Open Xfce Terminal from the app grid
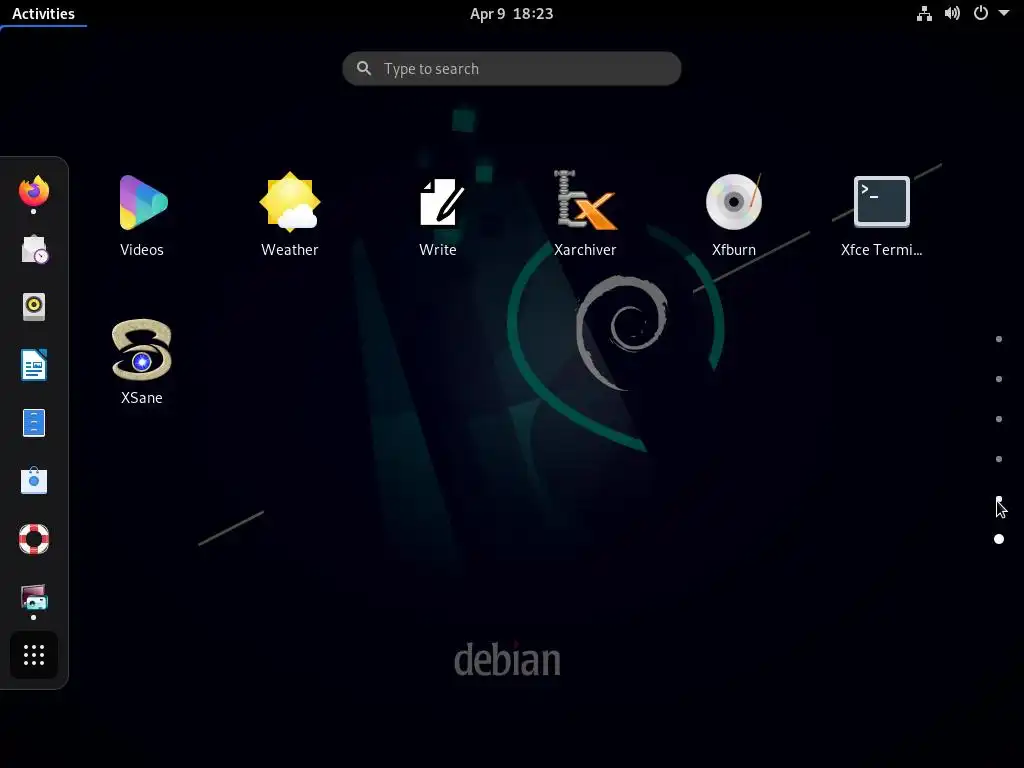1024x768 pixels. (x=882, y=216)
